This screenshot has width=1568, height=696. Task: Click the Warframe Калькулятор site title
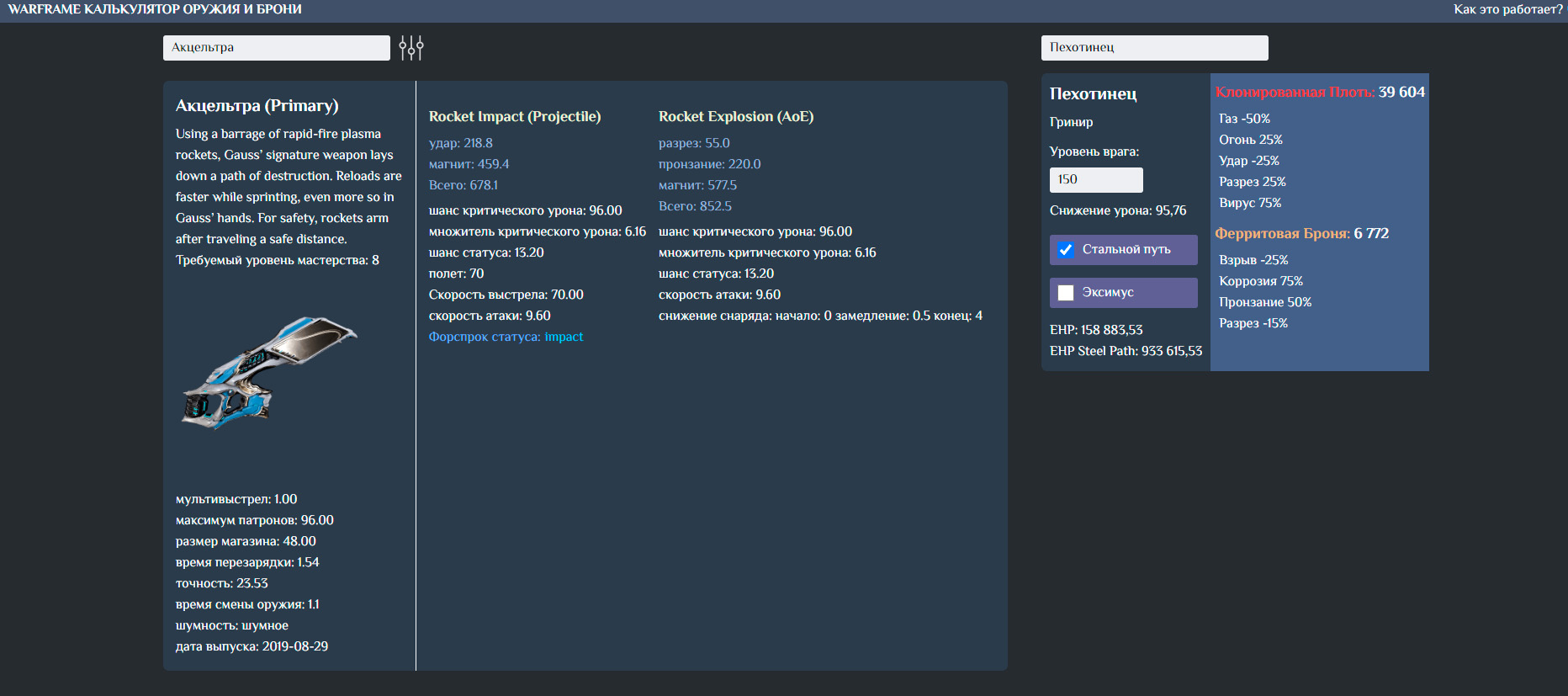155,9
